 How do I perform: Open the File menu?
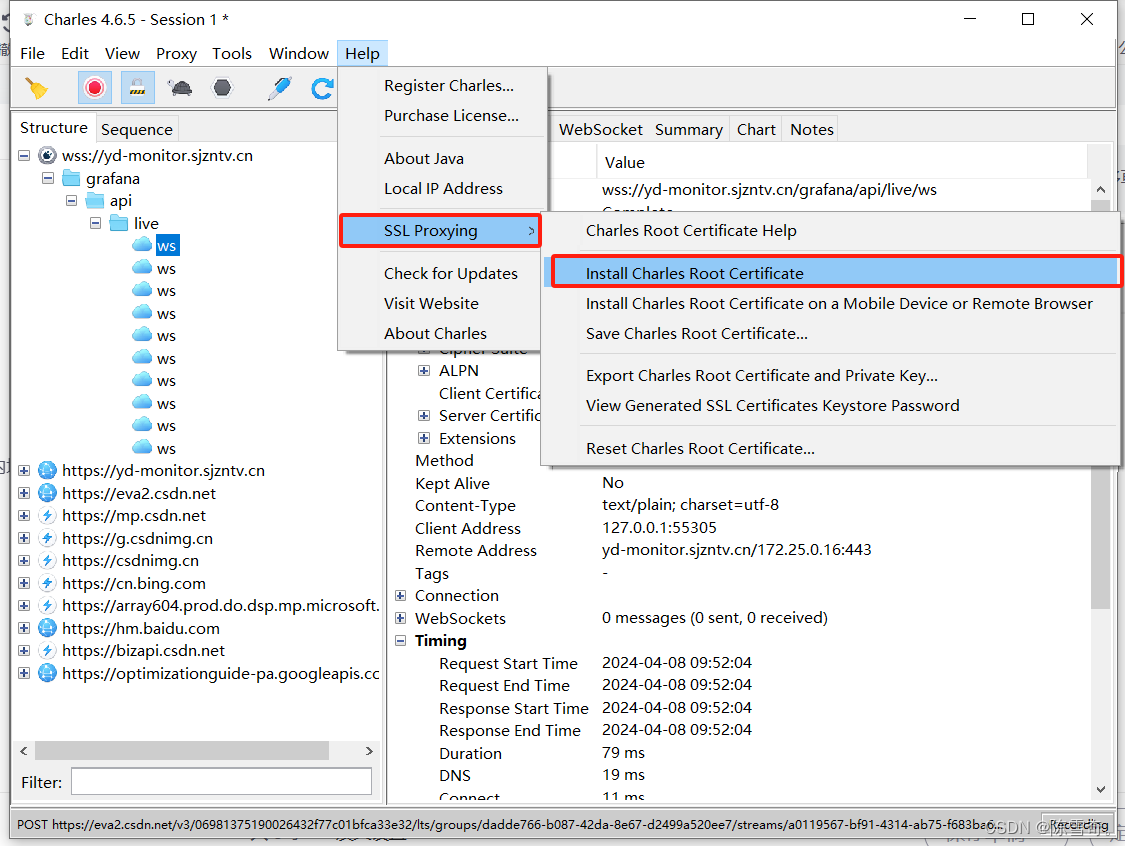pyautogui.click(x=32, y=54)
